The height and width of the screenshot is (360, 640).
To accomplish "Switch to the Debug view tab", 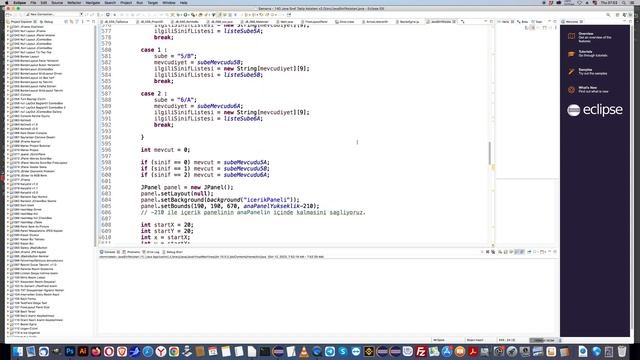I will (x=47, y=22).
